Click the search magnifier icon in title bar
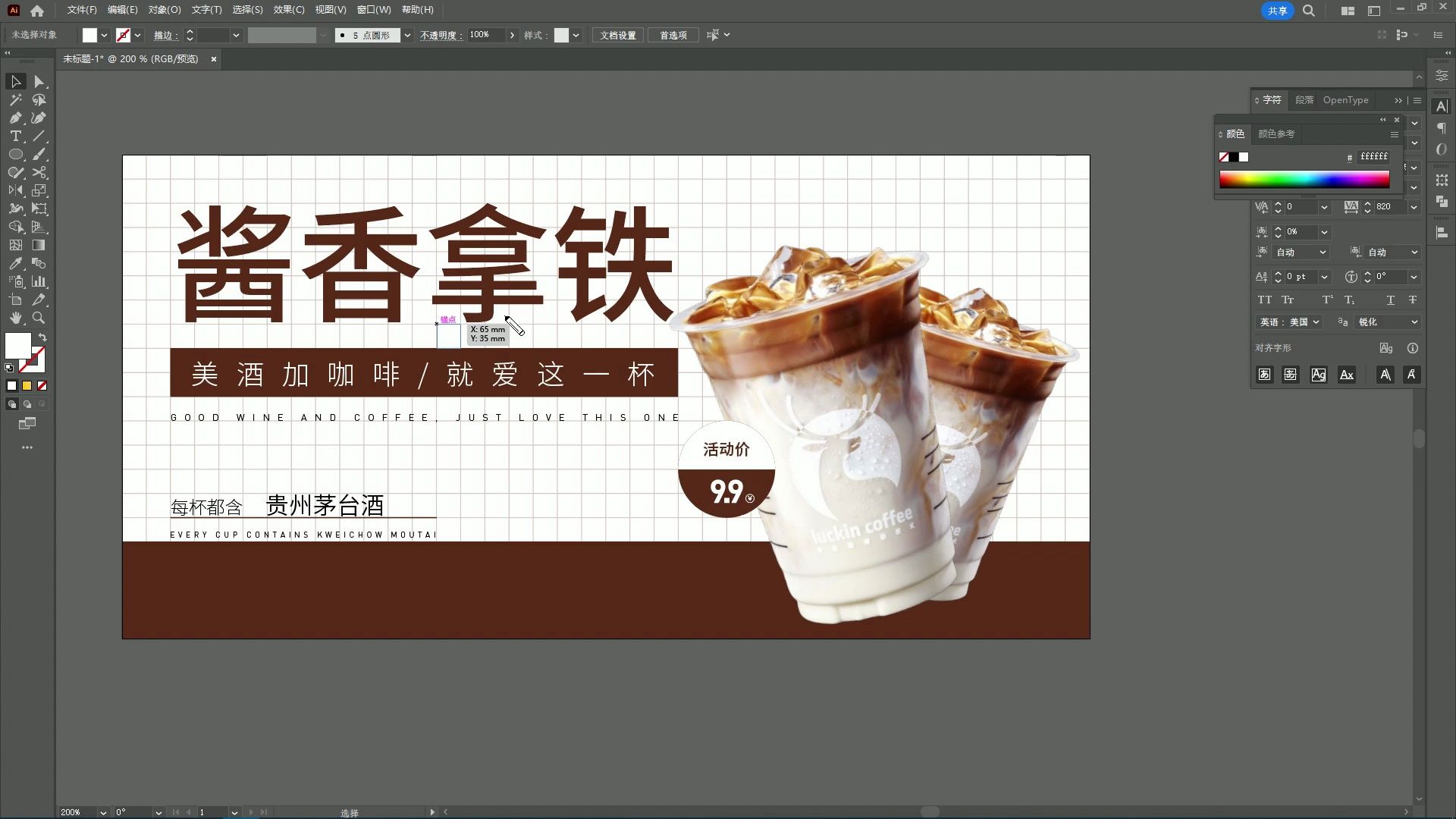 (1309, 11)
